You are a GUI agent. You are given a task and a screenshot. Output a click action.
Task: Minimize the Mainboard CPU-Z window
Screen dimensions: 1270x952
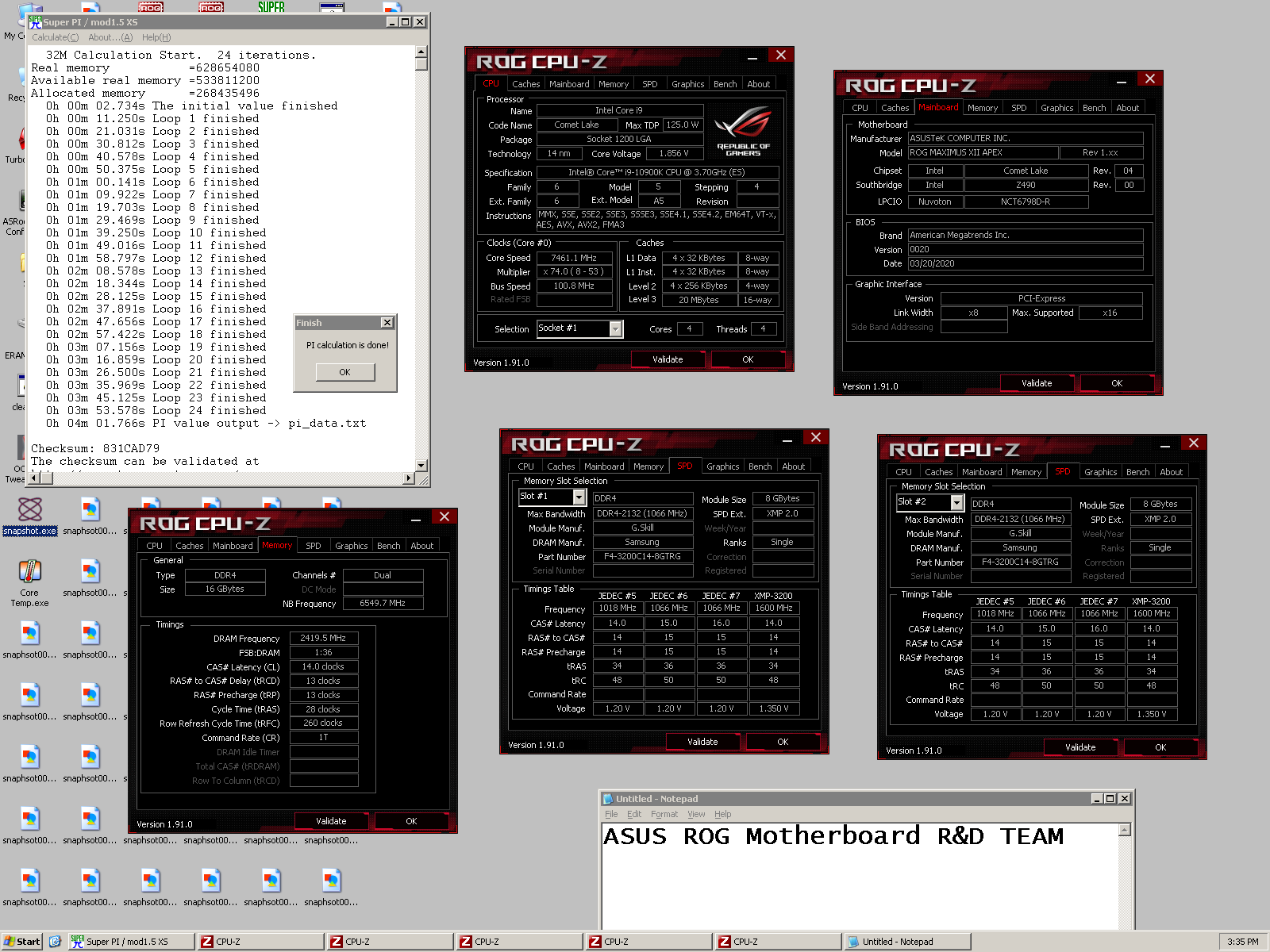coord(1122,80)
